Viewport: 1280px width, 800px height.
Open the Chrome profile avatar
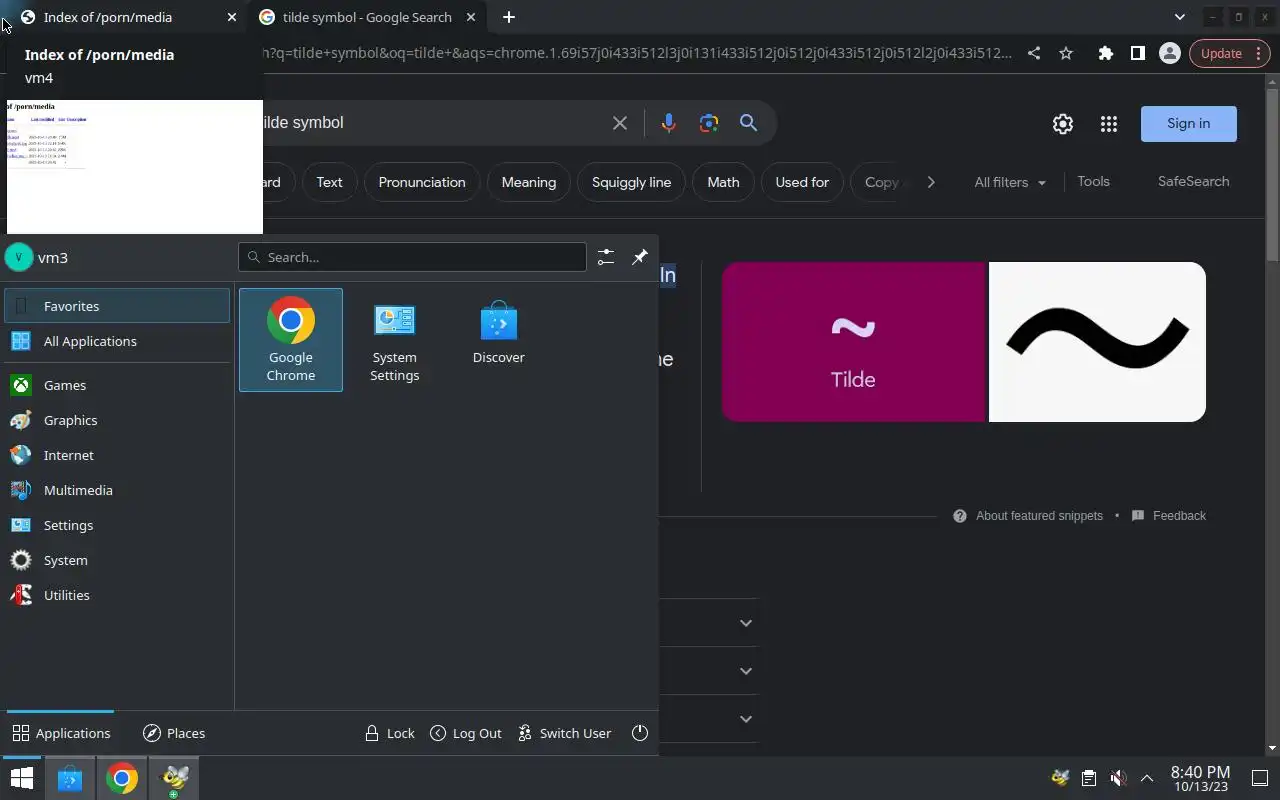pyautogui.click(x=1170, y=53)
